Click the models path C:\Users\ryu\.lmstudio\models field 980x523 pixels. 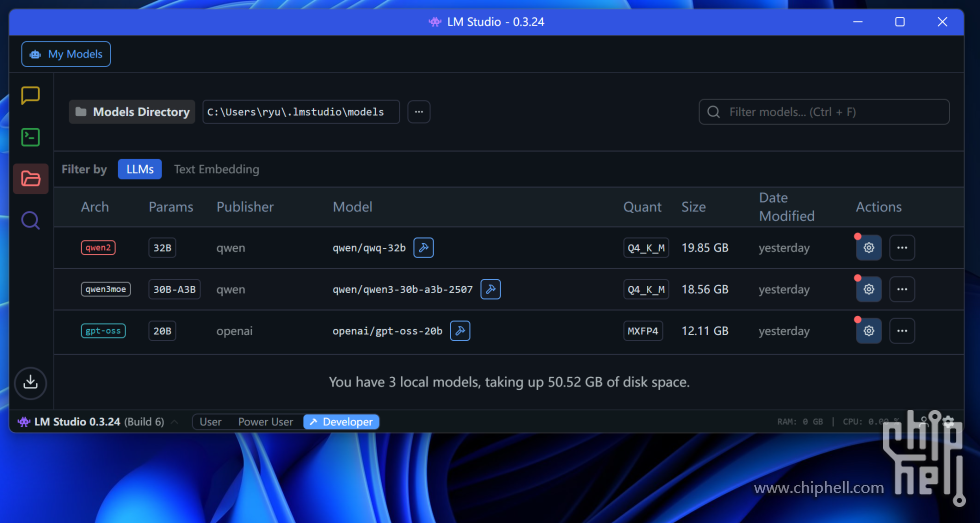pos(301,112)
